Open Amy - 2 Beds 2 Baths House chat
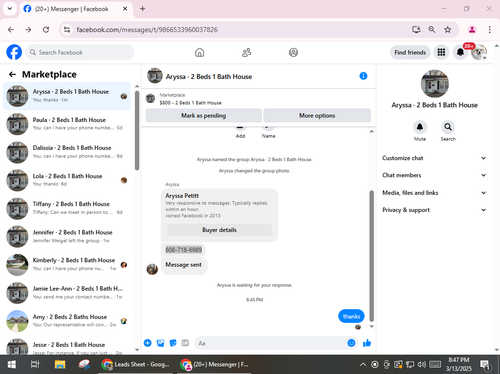500x374 pixels. click(x=67, y=321)
